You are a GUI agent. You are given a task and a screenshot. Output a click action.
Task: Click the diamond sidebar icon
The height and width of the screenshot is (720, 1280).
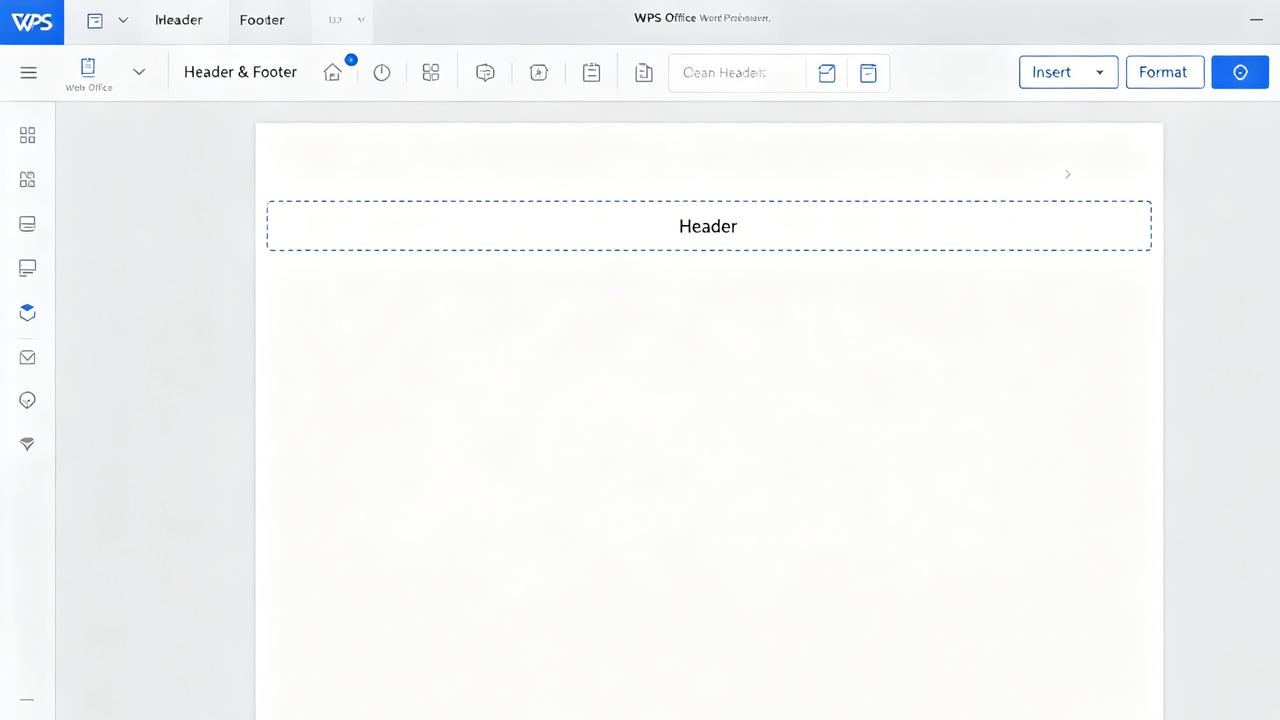pos(28,444)
